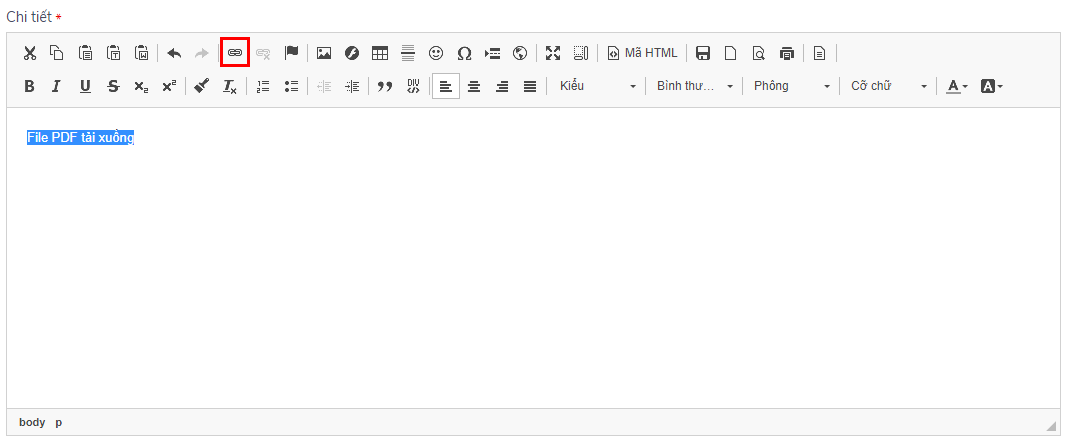Insert a table into the editor
Image resolution: width=1072 pixels, height=446 pixels.
point(380,53)
